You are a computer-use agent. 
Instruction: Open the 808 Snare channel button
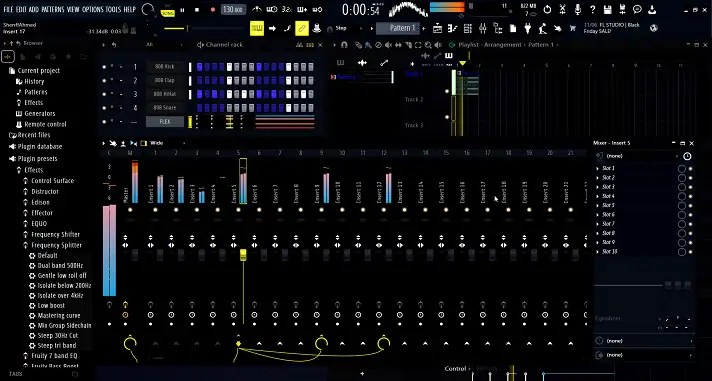point(165,108)
